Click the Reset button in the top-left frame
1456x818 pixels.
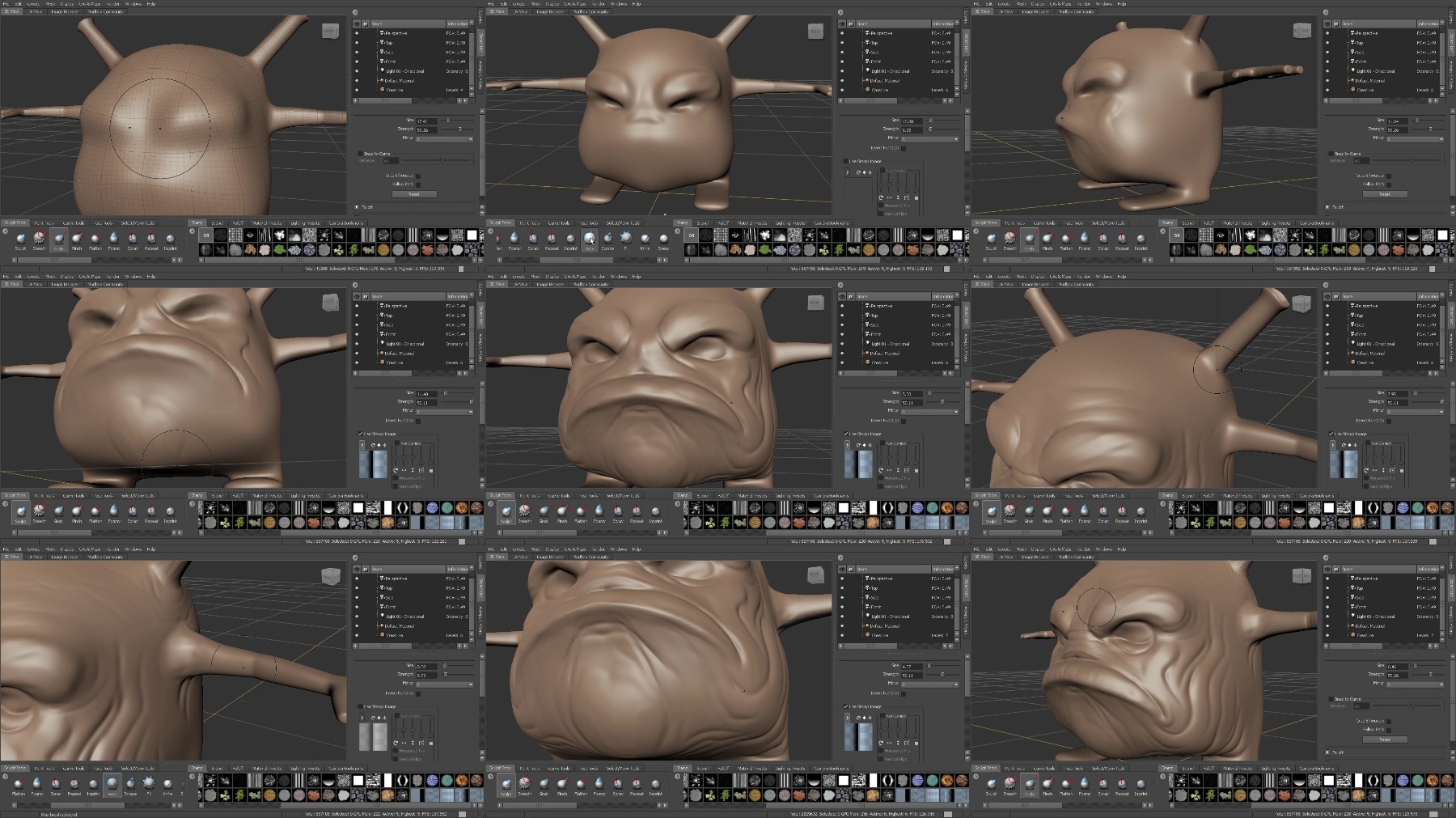coord(414,194)
